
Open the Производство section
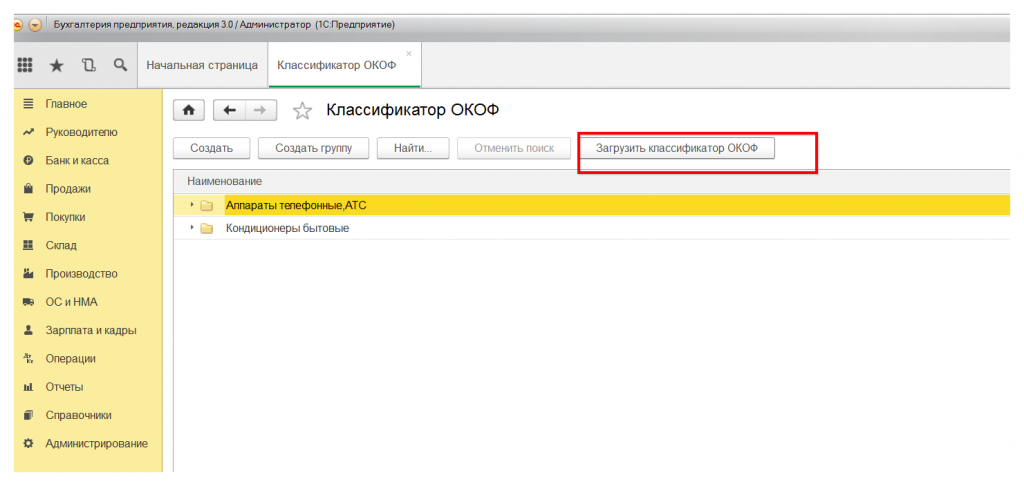coord(82,274)
